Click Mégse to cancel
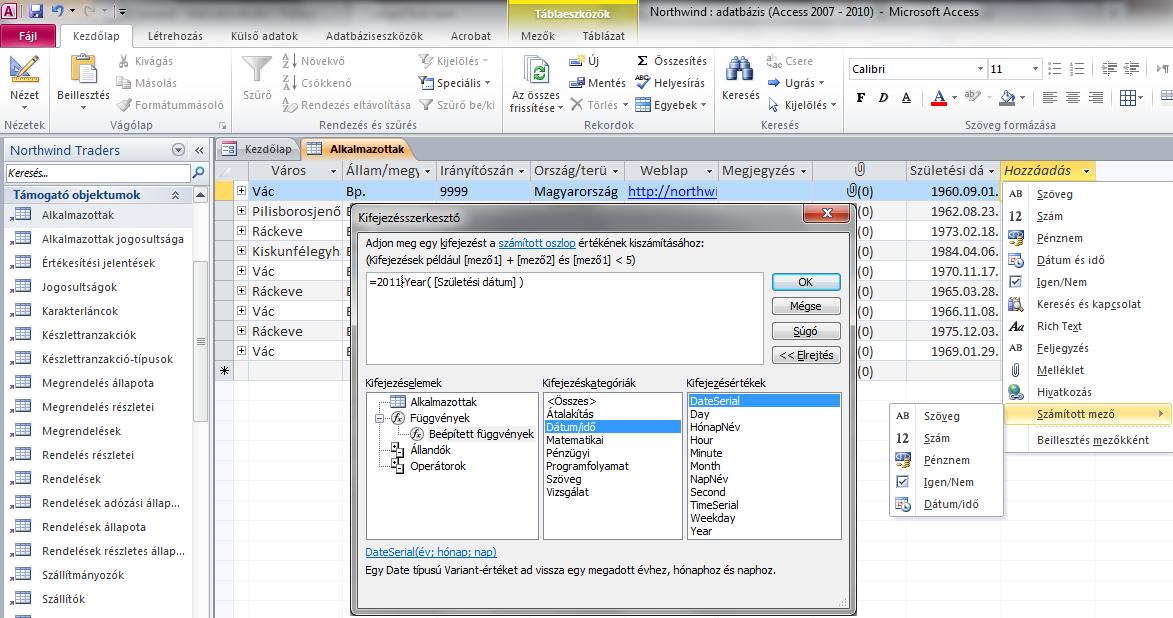The height and width of the screenshot is (618, 1173). (806, 306)
